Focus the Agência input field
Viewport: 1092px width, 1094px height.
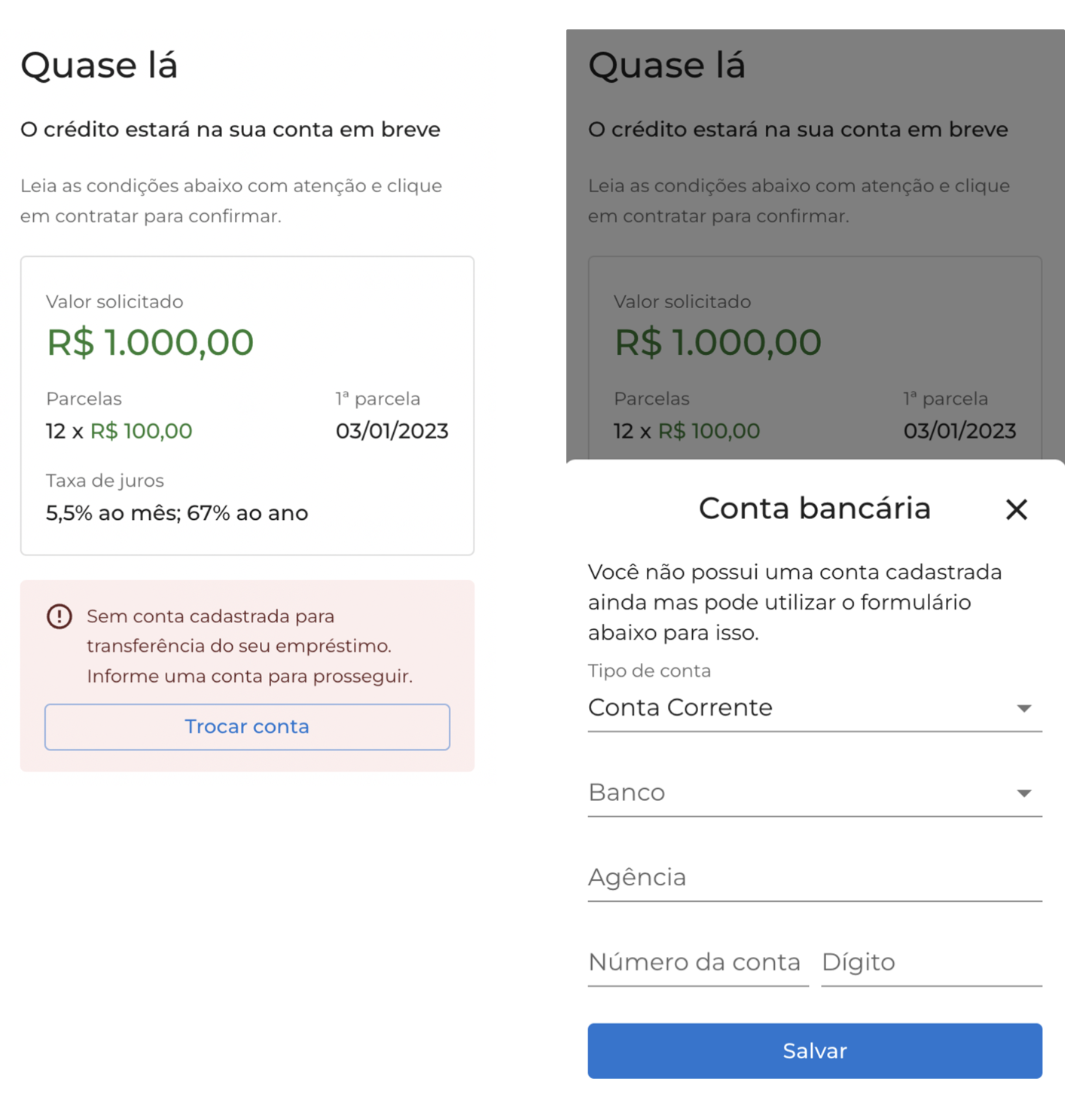pyautogui.click(x=814, y=878)
